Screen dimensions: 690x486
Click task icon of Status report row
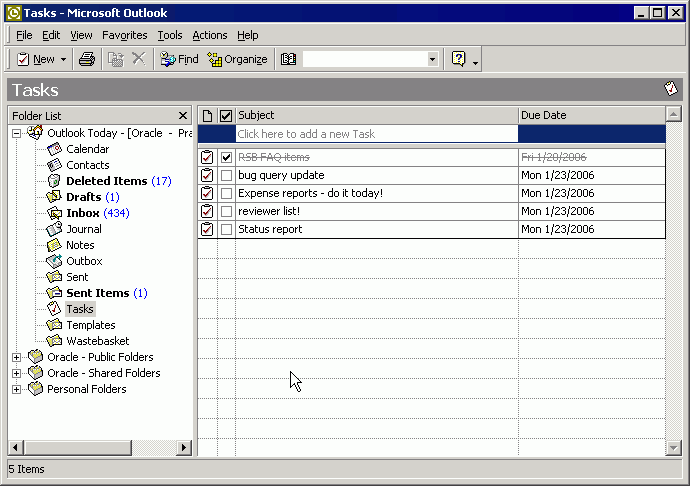pos(207,229)
